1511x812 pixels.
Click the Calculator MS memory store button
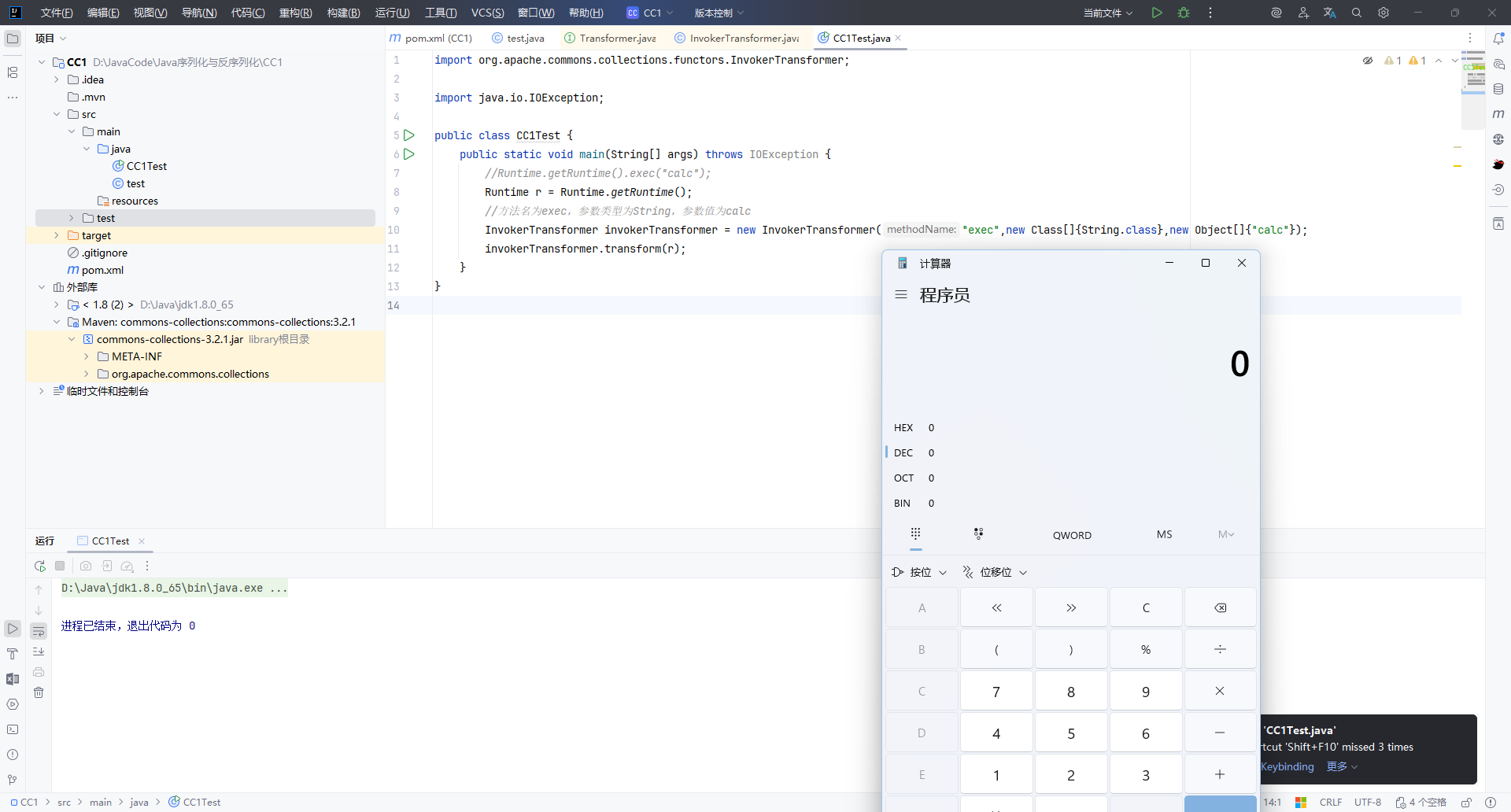(1165, 535)
